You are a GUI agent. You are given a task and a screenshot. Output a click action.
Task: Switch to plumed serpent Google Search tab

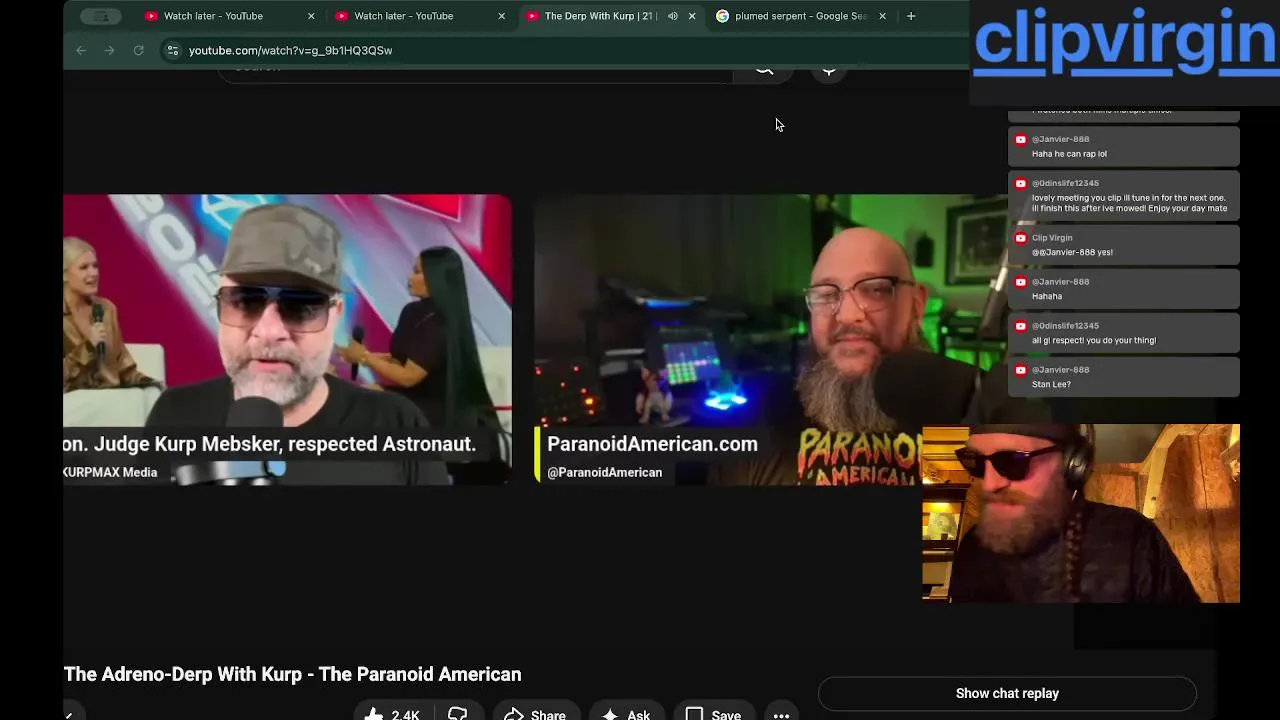coord(800,16)
